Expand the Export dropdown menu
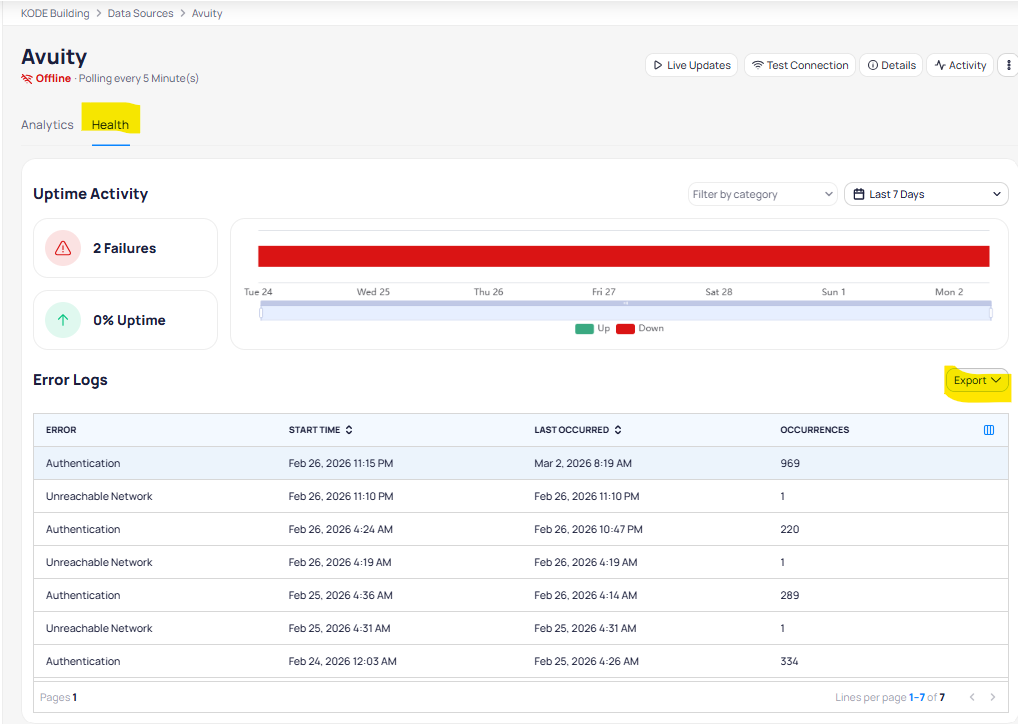The height and width of the screenshot is (724, 1018). pos(977,381)
